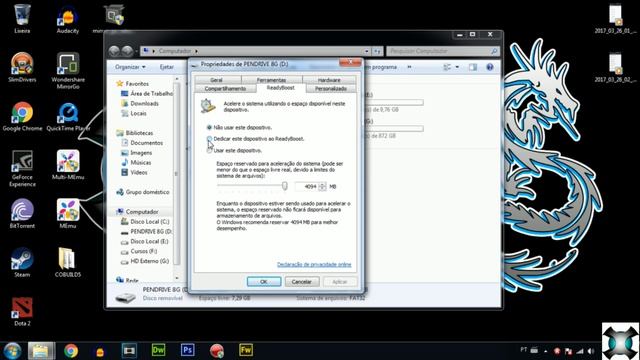Launch Multi-MEmu desktop shortcut
Screen dimensions: 640x360
click(68, 164)
